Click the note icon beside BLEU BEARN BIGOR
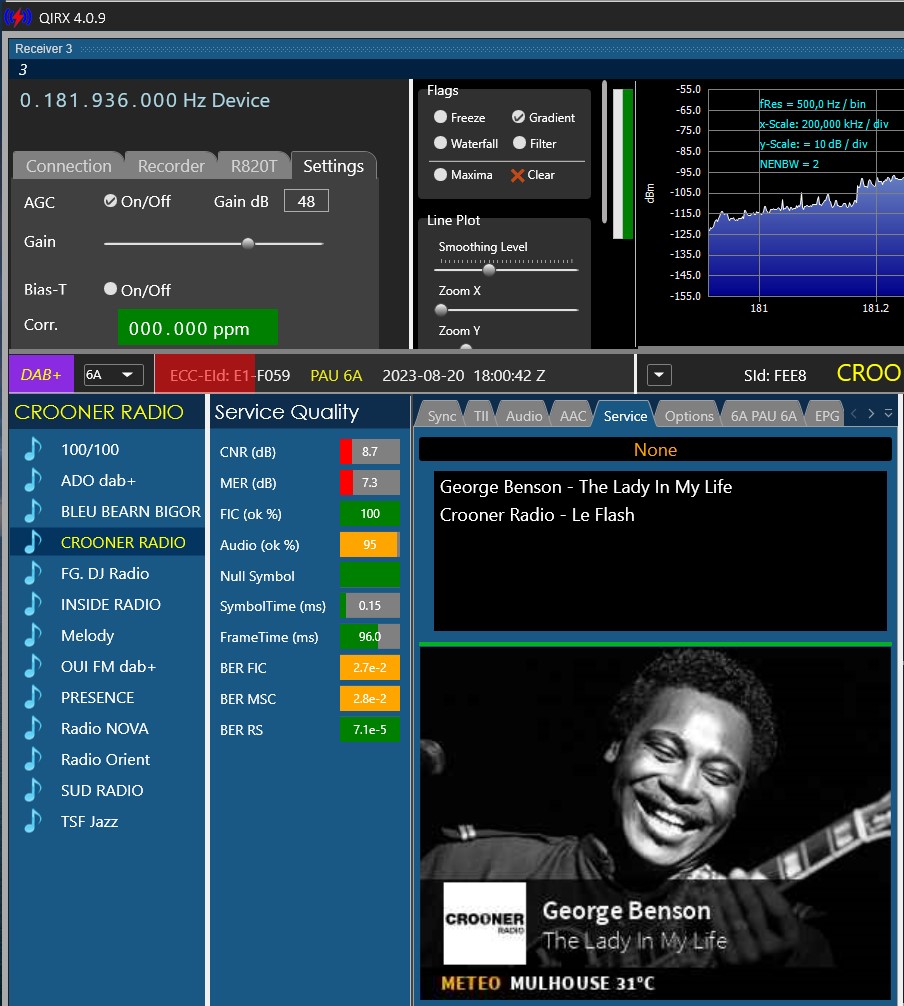The image size is (904, 1006). 33,511
